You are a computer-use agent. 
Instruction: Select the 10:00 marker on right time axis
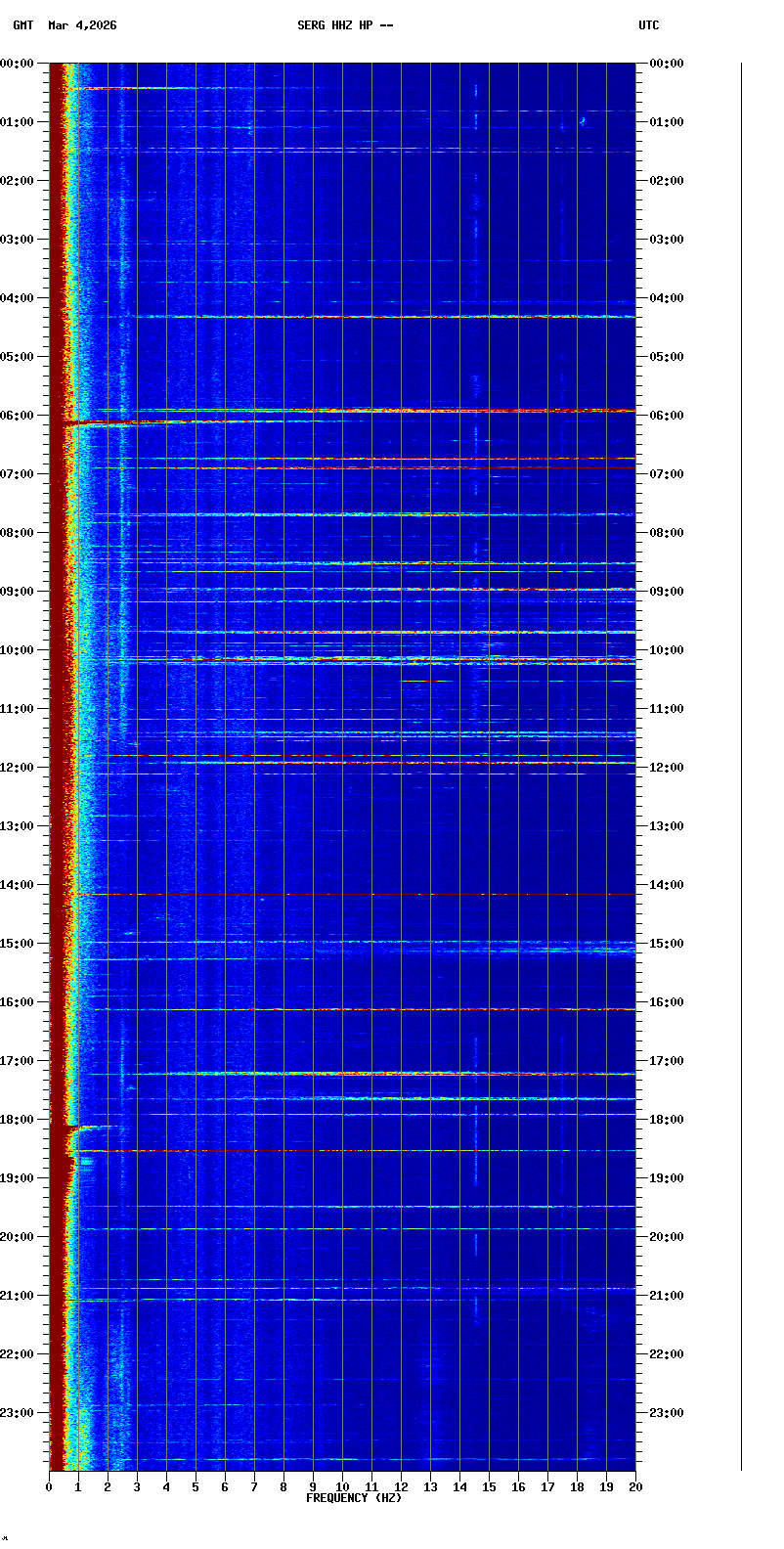(x=666, y=650)
